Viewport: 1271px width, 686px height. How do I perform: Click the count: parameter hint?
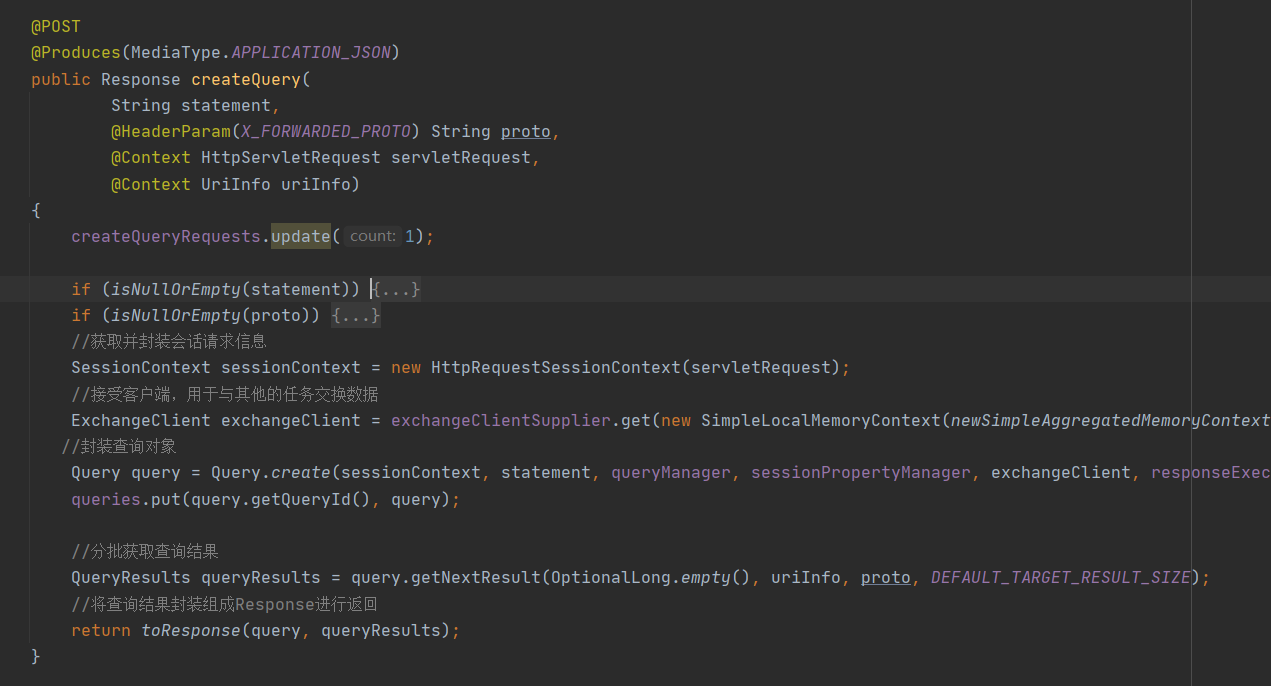tap(373, 237)
